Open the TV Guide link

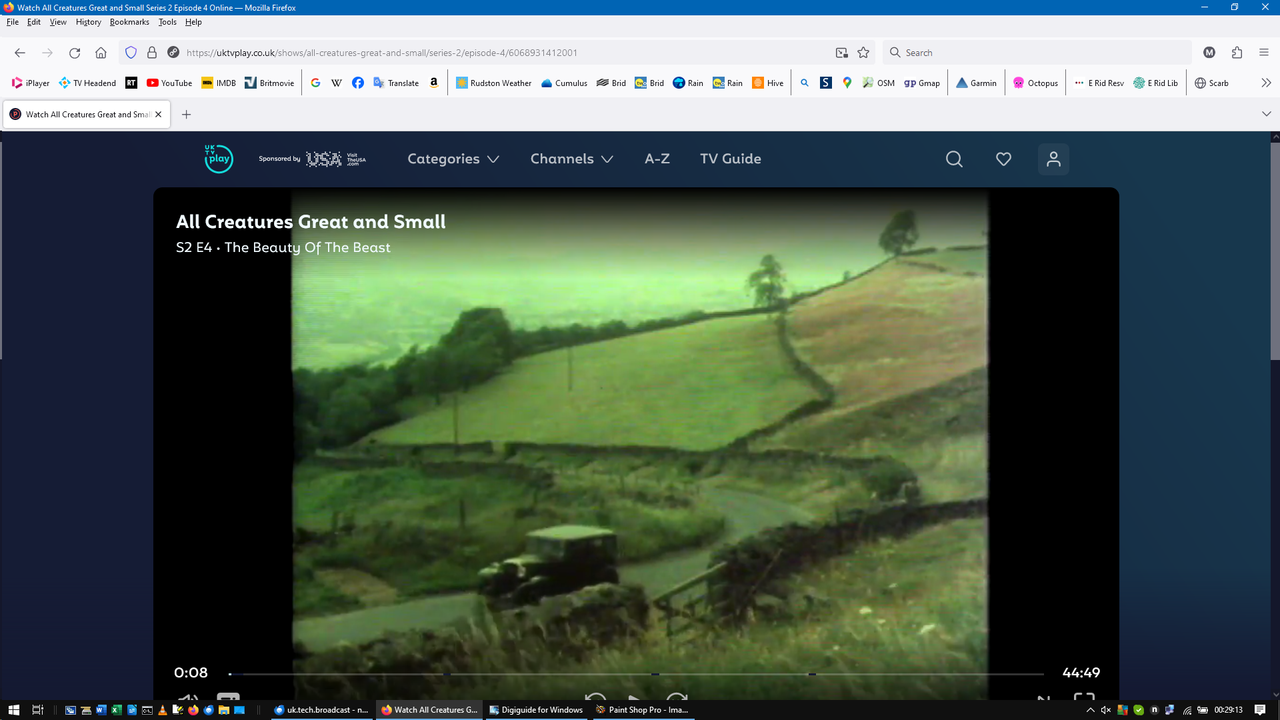coord(730,159)
